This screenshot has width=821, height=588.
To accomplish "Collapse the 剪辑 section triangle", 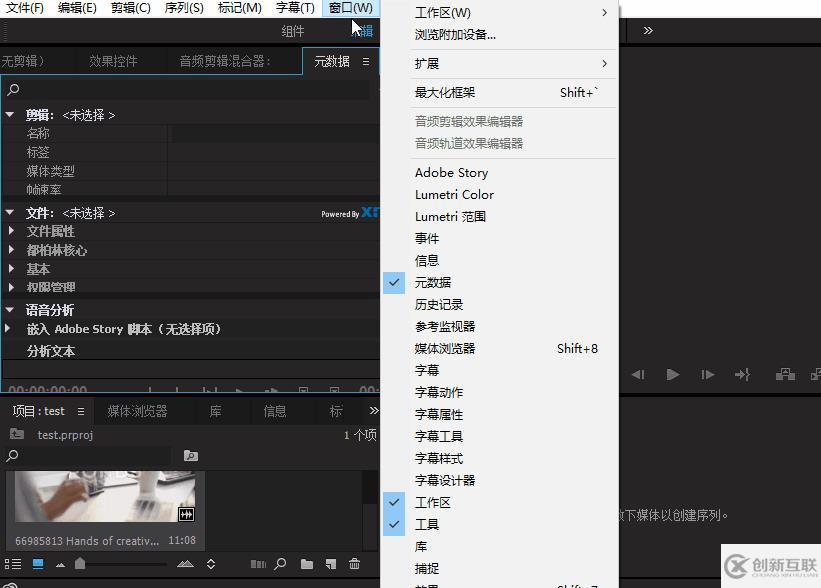I will click(x=9, y=114).
